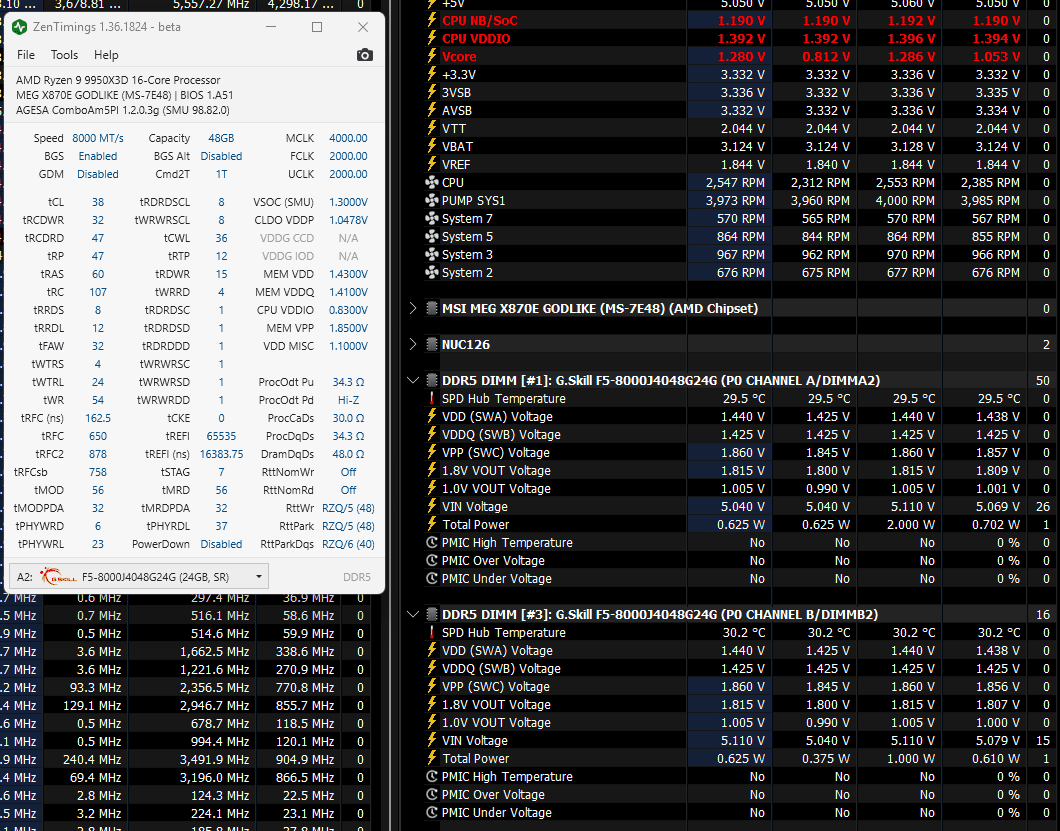1060x831 pixels.
Task: Click the PowerDown Disabled value
Action: pyautogui.click(x=221, y=544)
